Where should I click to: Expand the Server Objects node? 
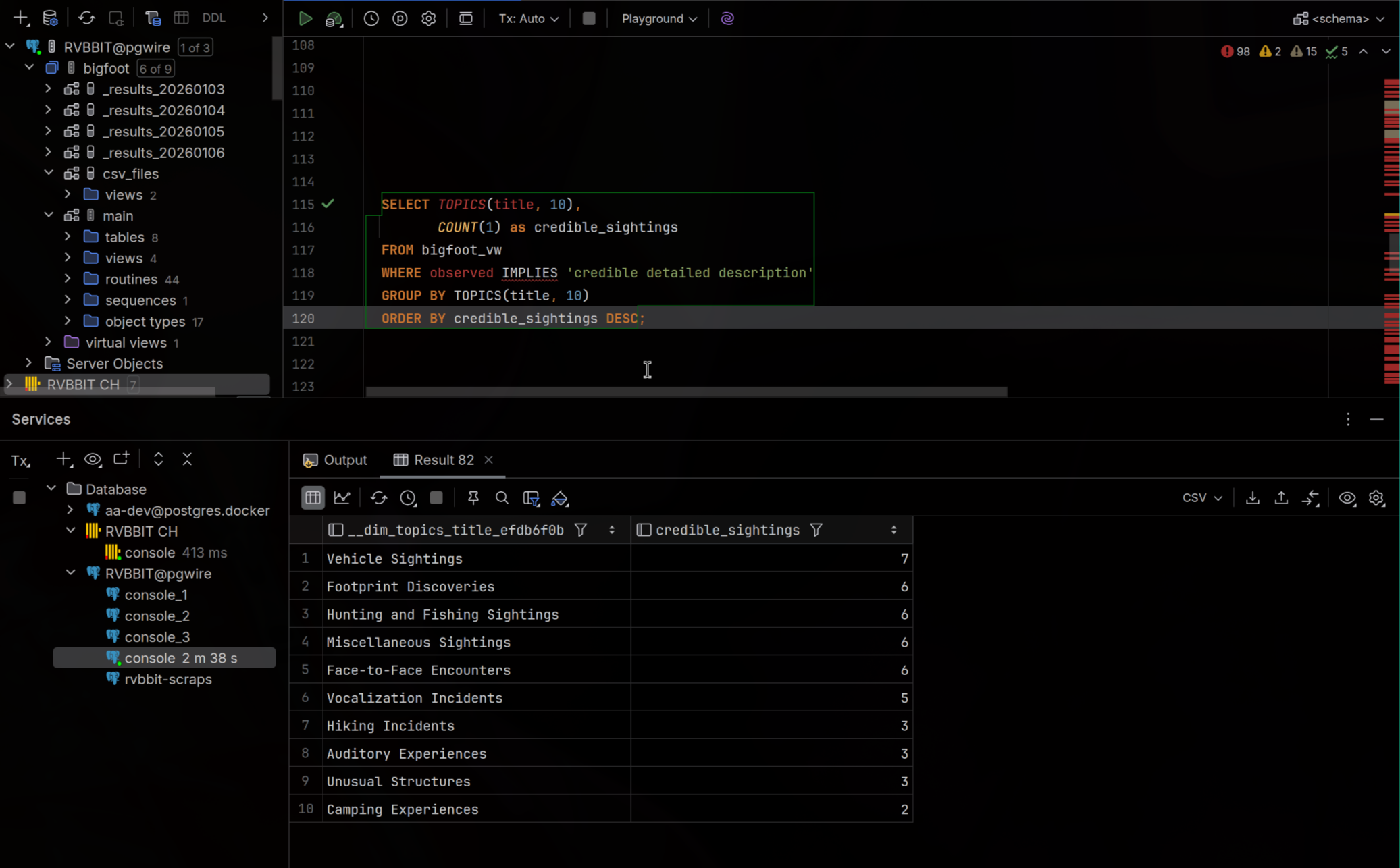(28, 363)
